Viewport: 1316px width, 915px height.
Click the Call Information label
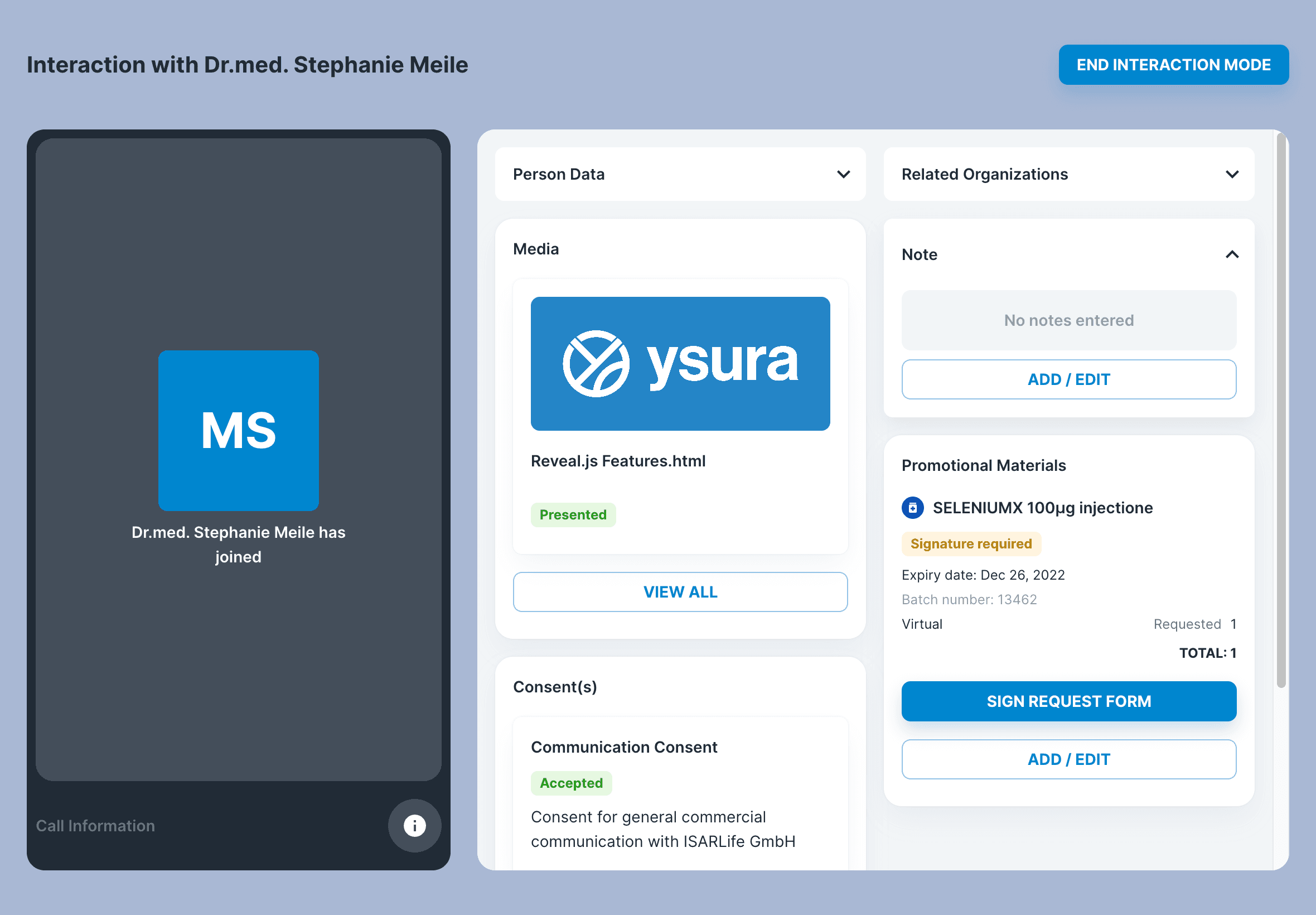click(x=96, y=825)
